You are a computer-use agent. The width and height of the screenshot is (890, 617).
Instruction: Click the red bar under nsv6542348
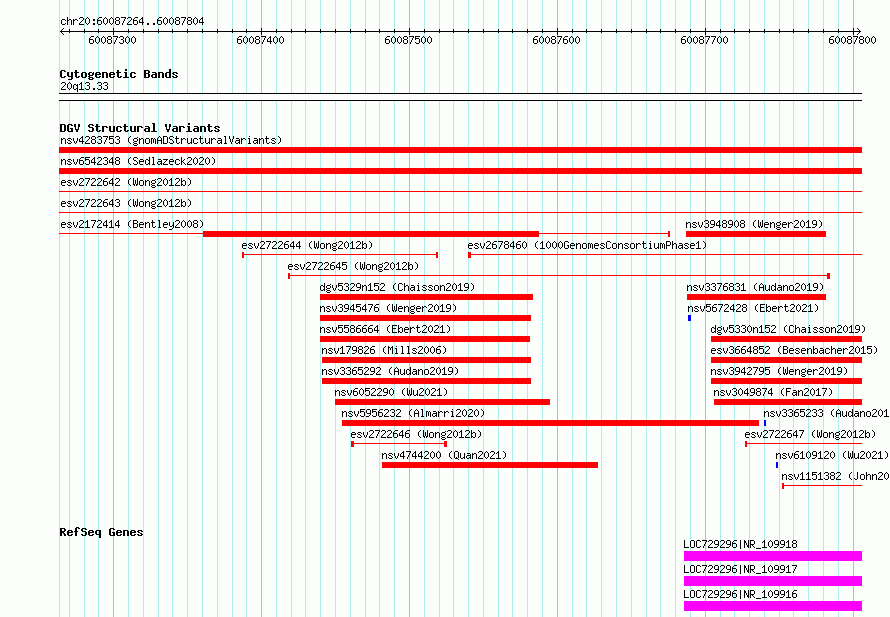pyautogui.click(x=460, y=171)
